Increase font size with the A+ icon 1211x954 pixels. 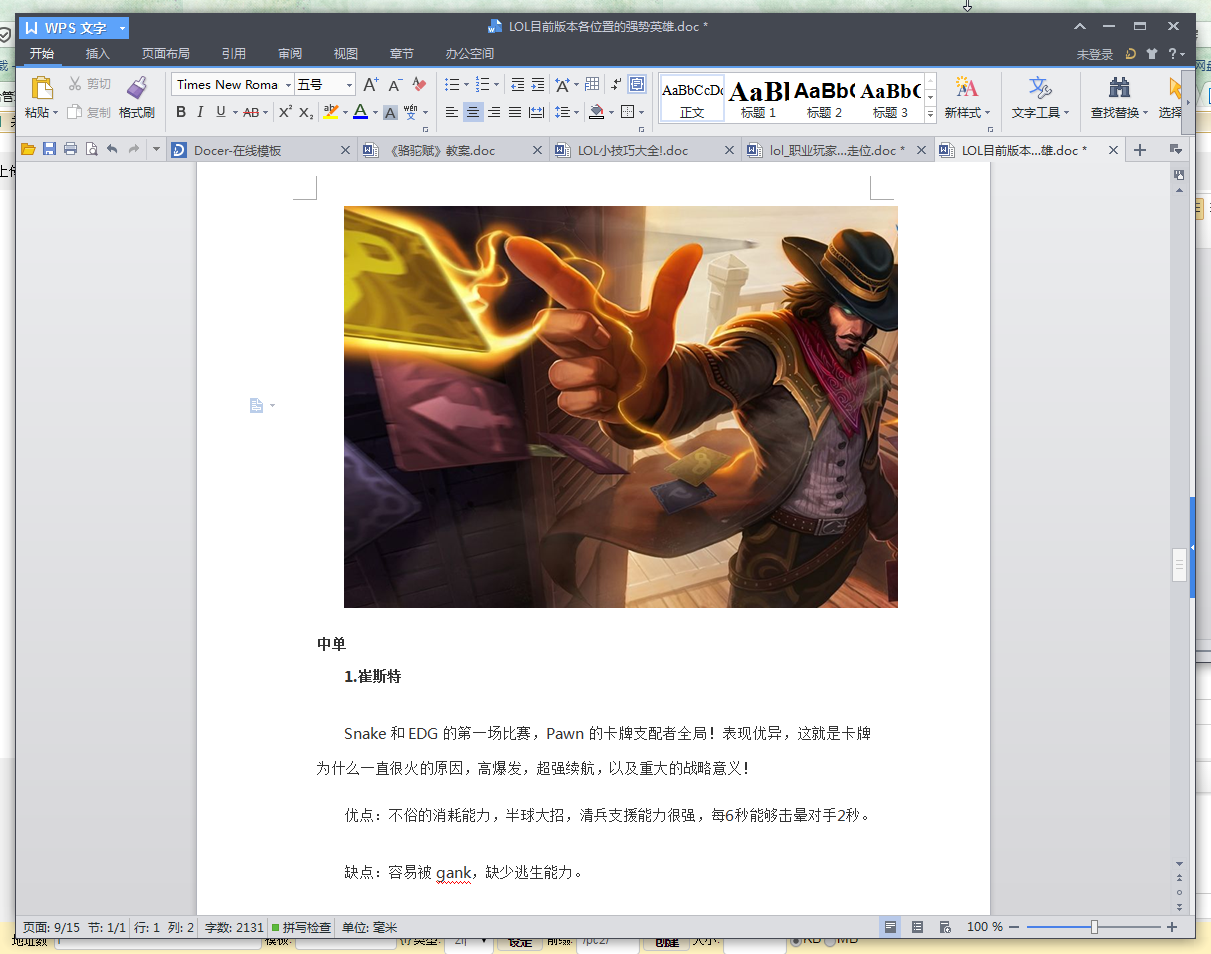click(370, 85)
